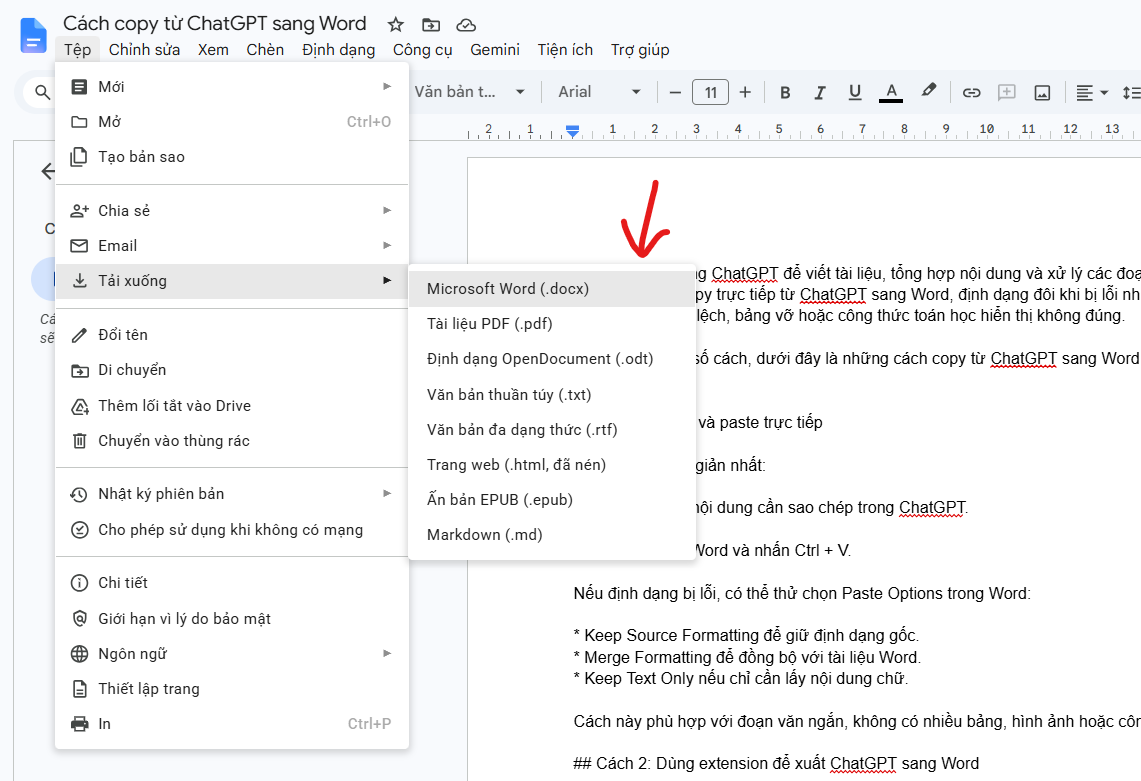
Task: Select Chuyển vào thùng rác
Action: click(x=231, y=440)
